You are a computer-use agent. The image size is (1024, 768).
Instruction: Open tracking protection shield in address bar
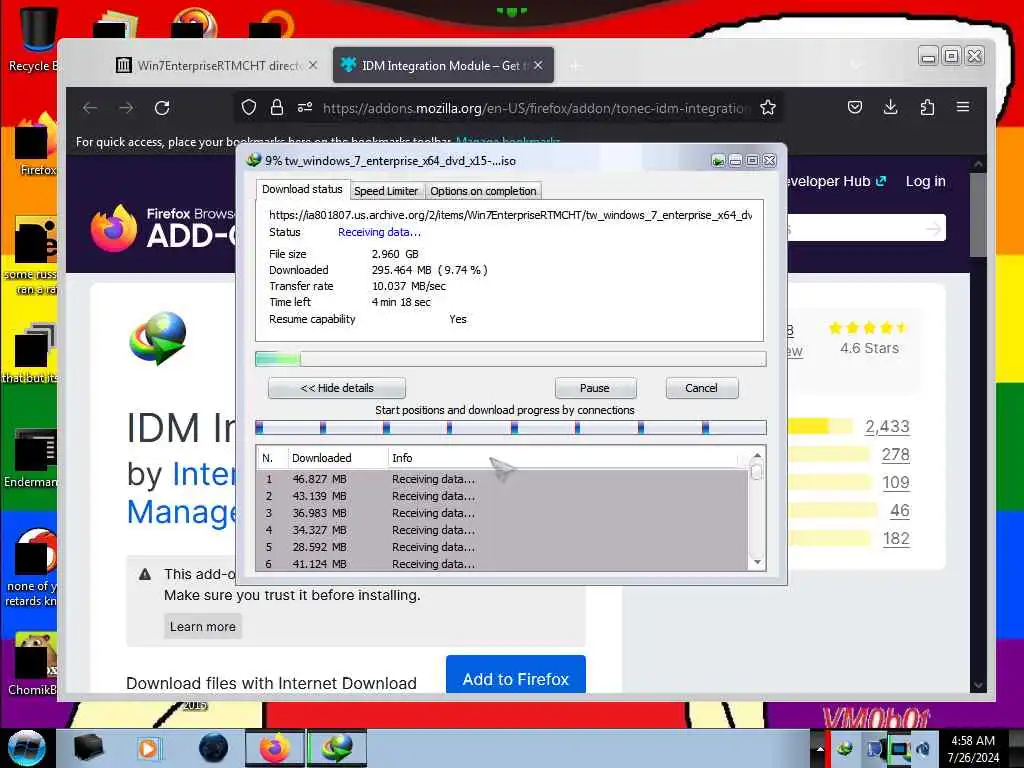[249, 107]
